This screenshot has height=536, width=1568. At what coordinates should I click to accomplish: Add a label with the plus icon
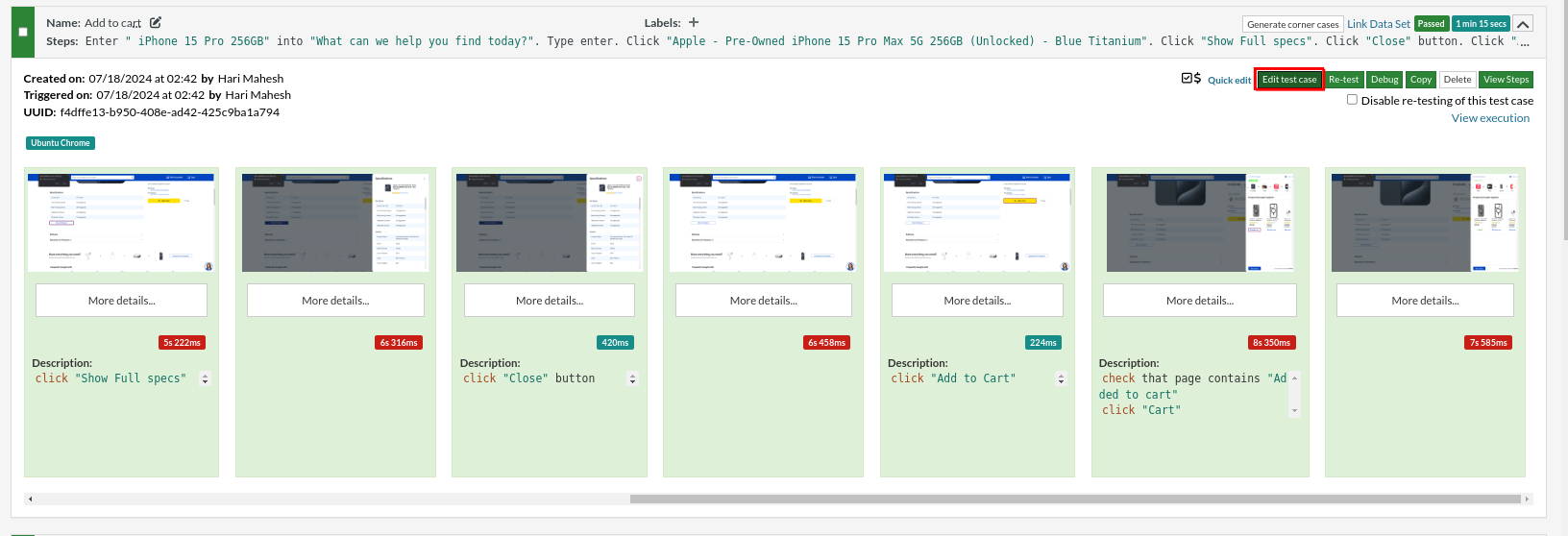tap(694, 22)
